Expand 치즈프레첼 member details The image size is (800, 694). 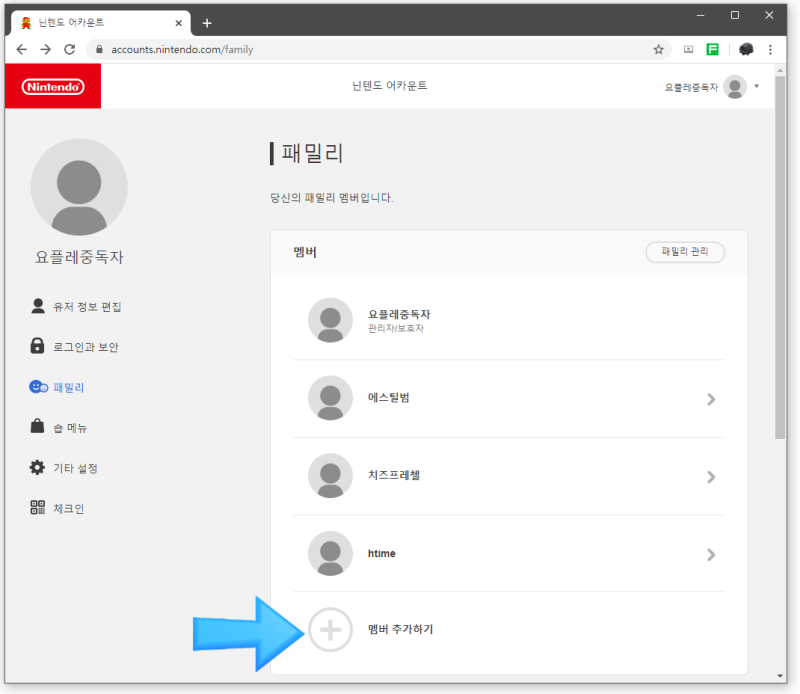point(711,477)
